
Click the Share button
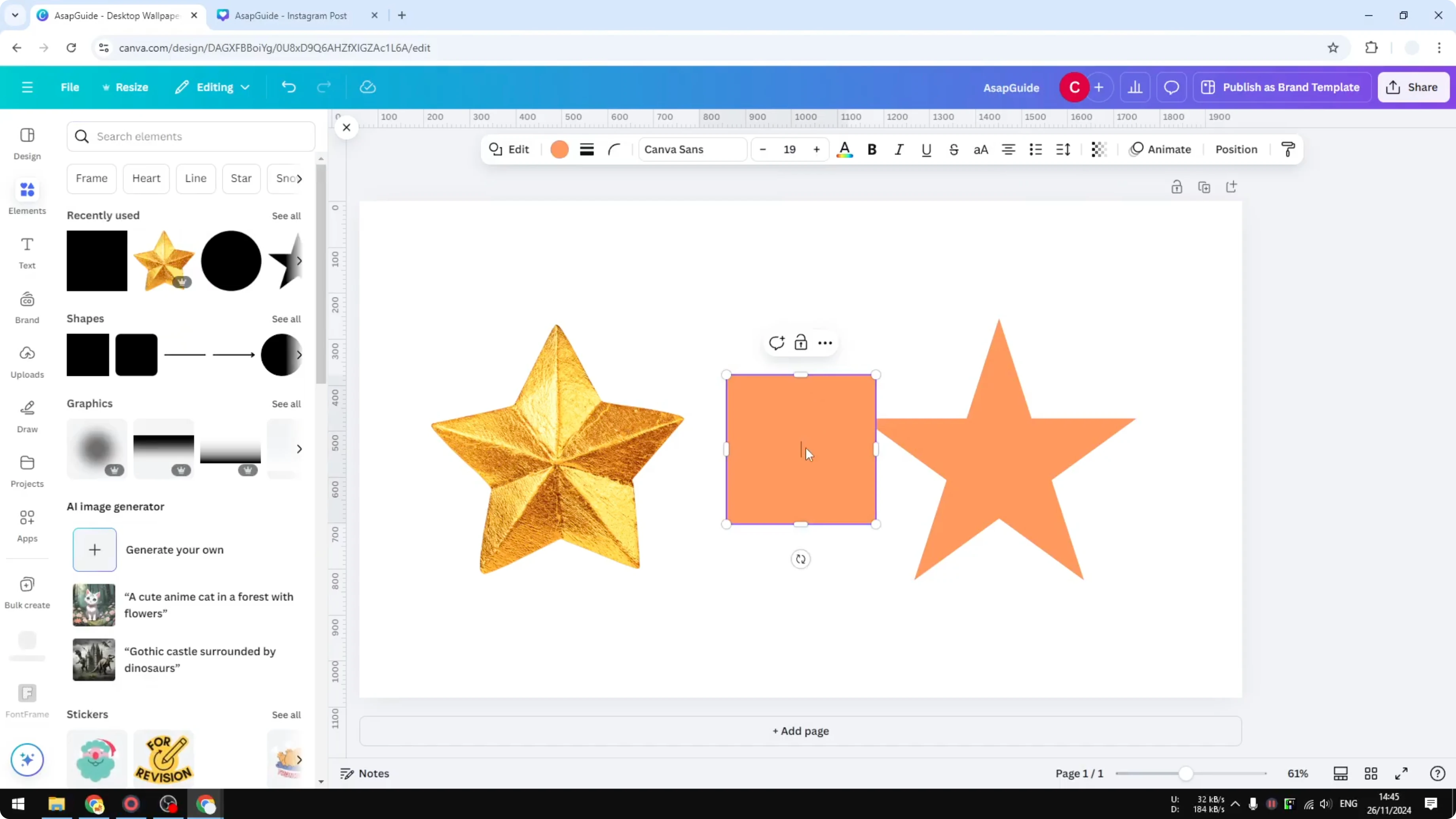pos(1413,87)
